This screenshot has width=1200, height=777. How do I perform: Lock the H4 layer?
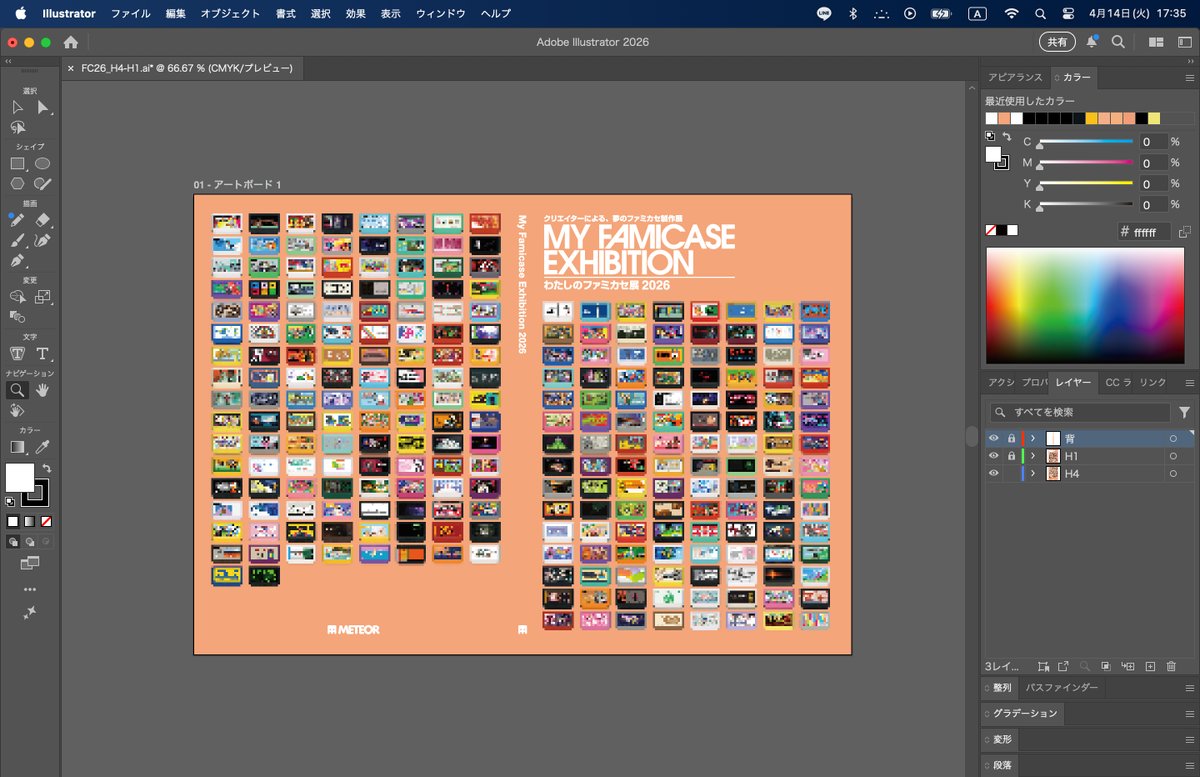(1011, 474)
